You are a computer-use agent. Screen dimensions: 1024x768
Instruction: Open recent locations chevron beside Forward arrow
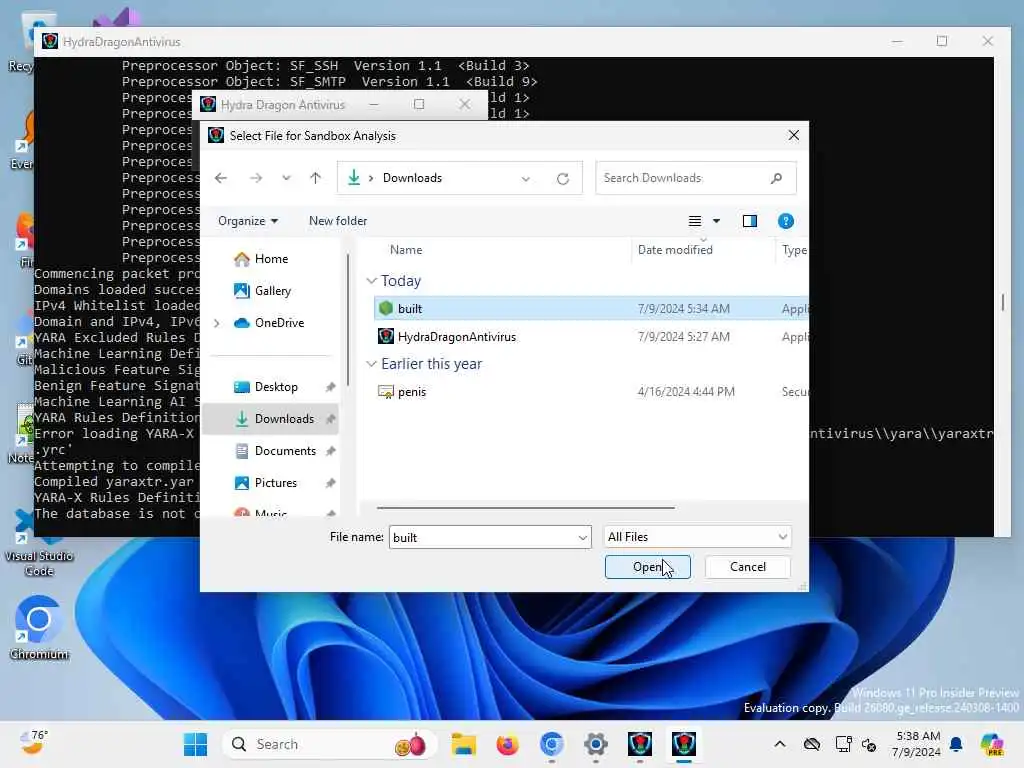286,178
